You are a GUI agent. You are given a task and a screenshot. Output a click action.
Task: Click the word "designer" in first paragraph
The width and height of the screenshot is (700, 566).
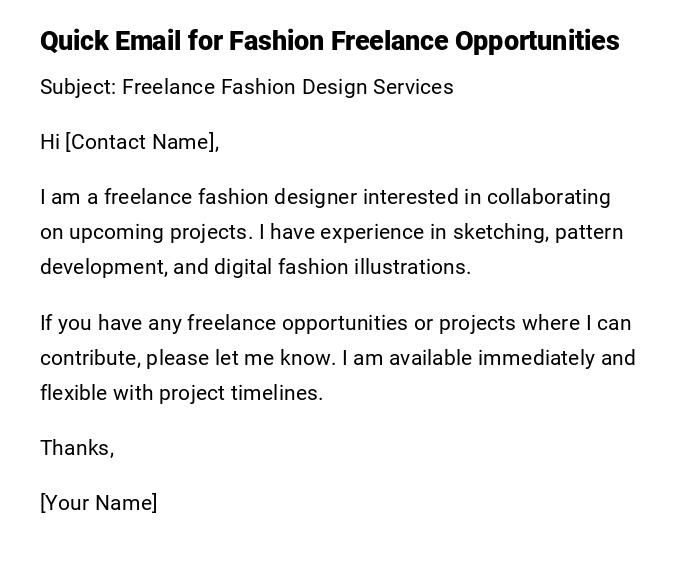click(x=316, y=197)
